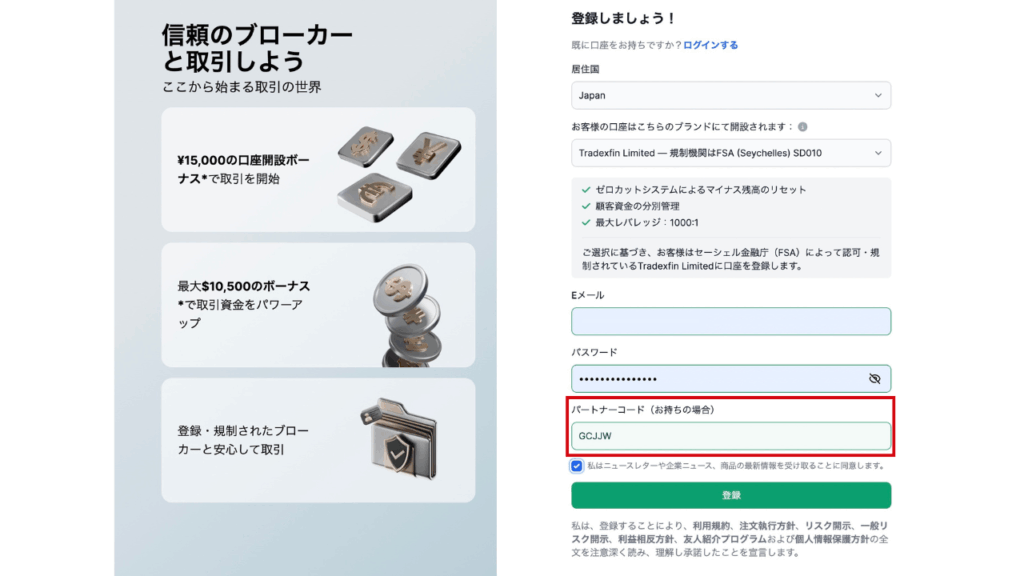Expand the Tradexfin Limited brand dropdown
The width and height of the screenshot is (1024, 576).
click(731, 153)
